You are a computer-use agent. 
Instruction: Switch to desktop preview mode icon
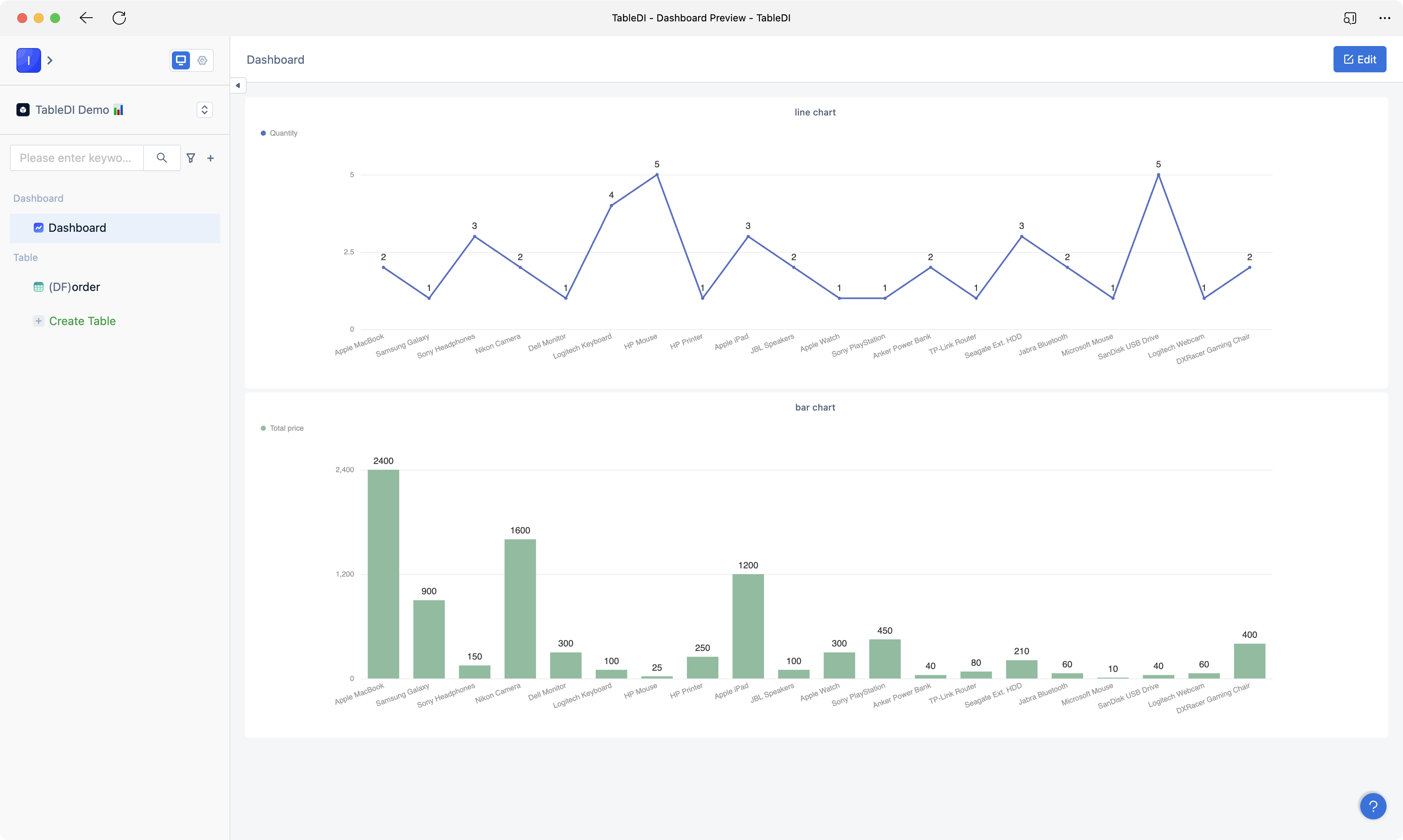pos(181,60)
